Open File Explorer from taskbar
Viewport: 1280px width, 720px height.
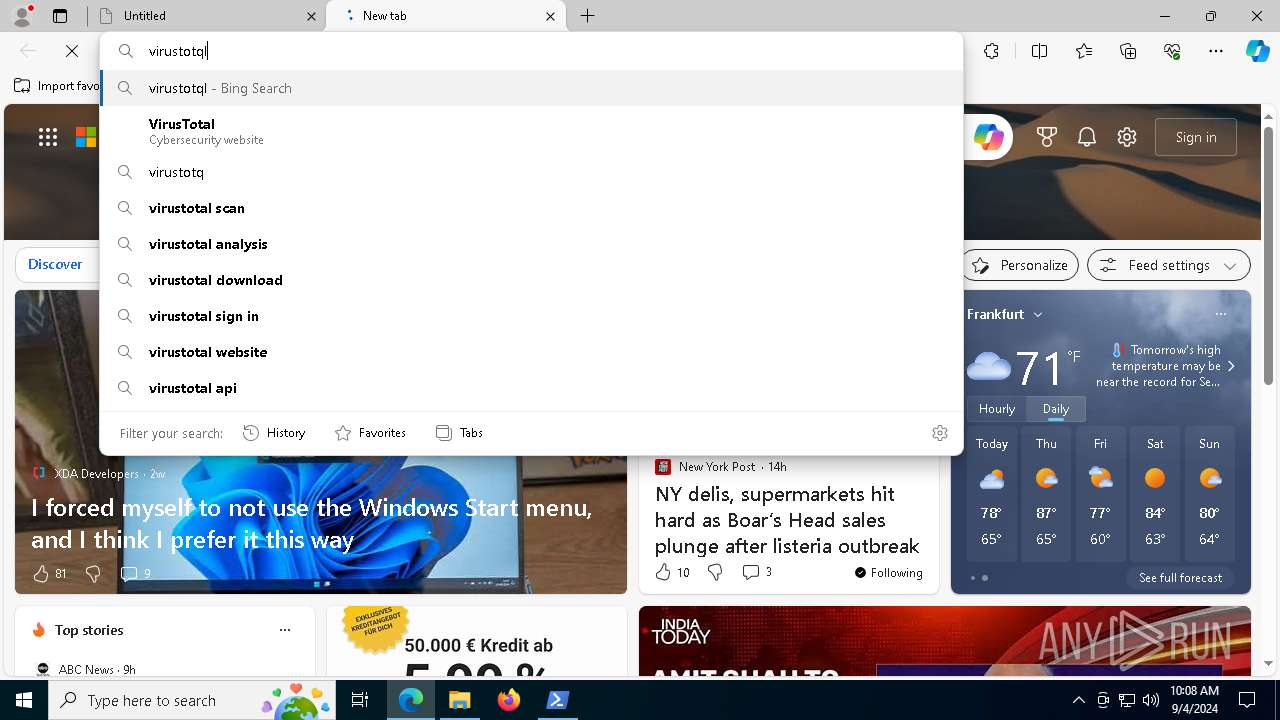click(x=459, y=700)
